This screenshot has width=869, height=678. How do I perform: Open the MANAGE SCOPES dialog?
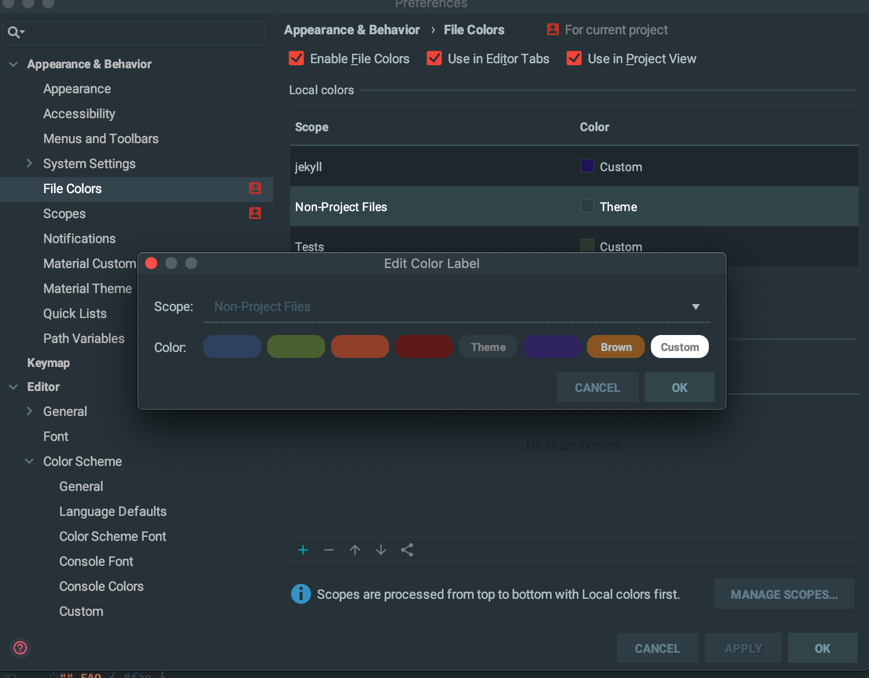pyautogui.click(x=784, y=594)
